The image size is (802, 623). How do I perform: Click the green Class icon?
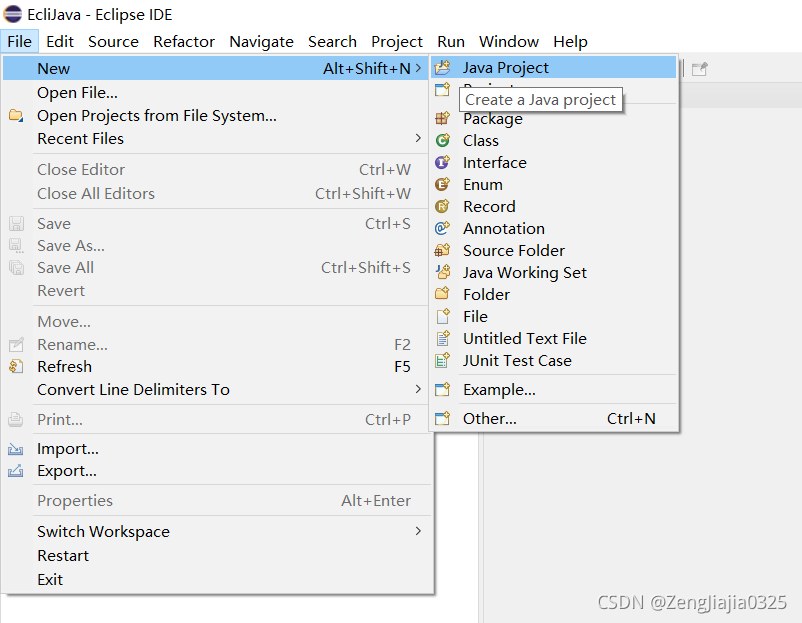(x=442, y=140)
